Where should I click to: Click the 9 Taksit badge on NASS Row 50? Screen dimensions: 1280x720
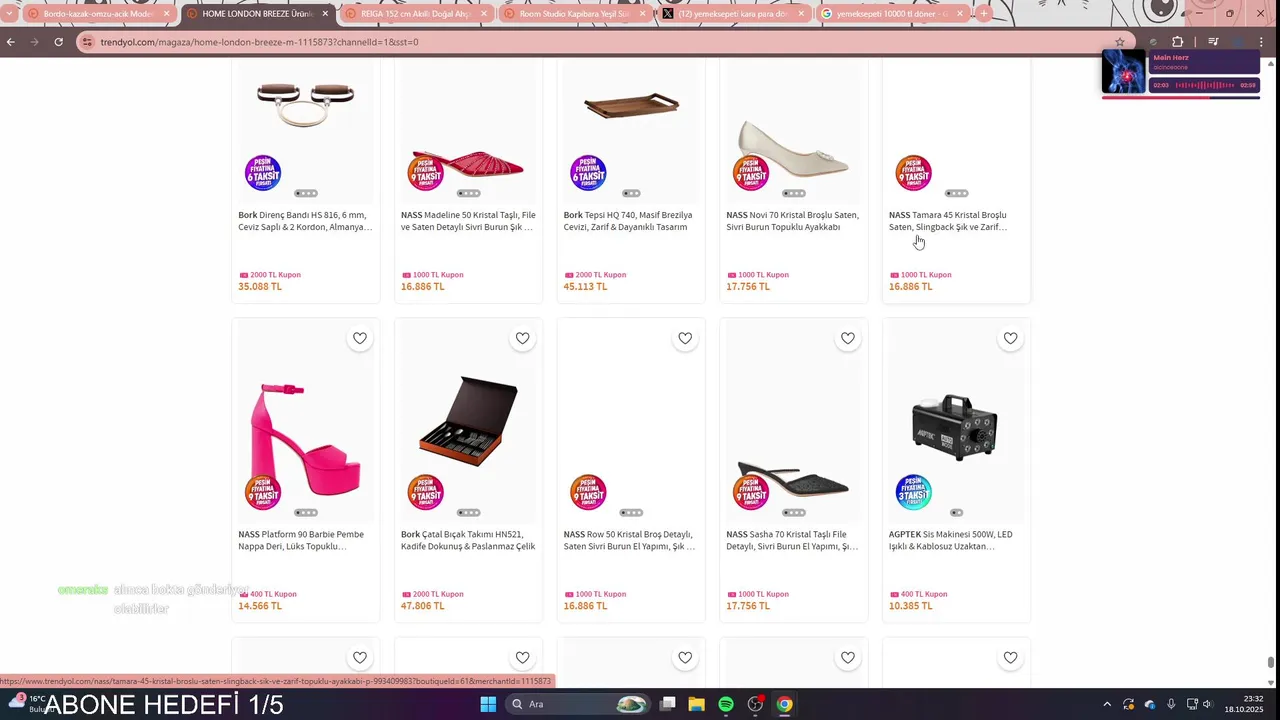point(588,492)
